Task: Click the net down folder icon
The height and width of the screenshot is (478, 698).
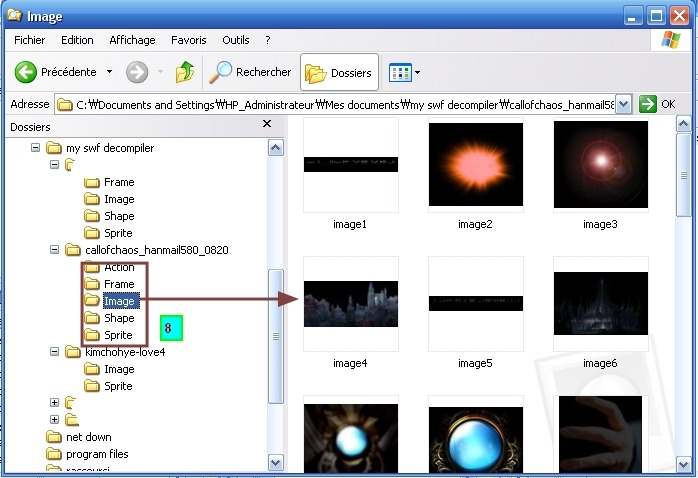Action: pyautogui.click(x=54, y=437)
